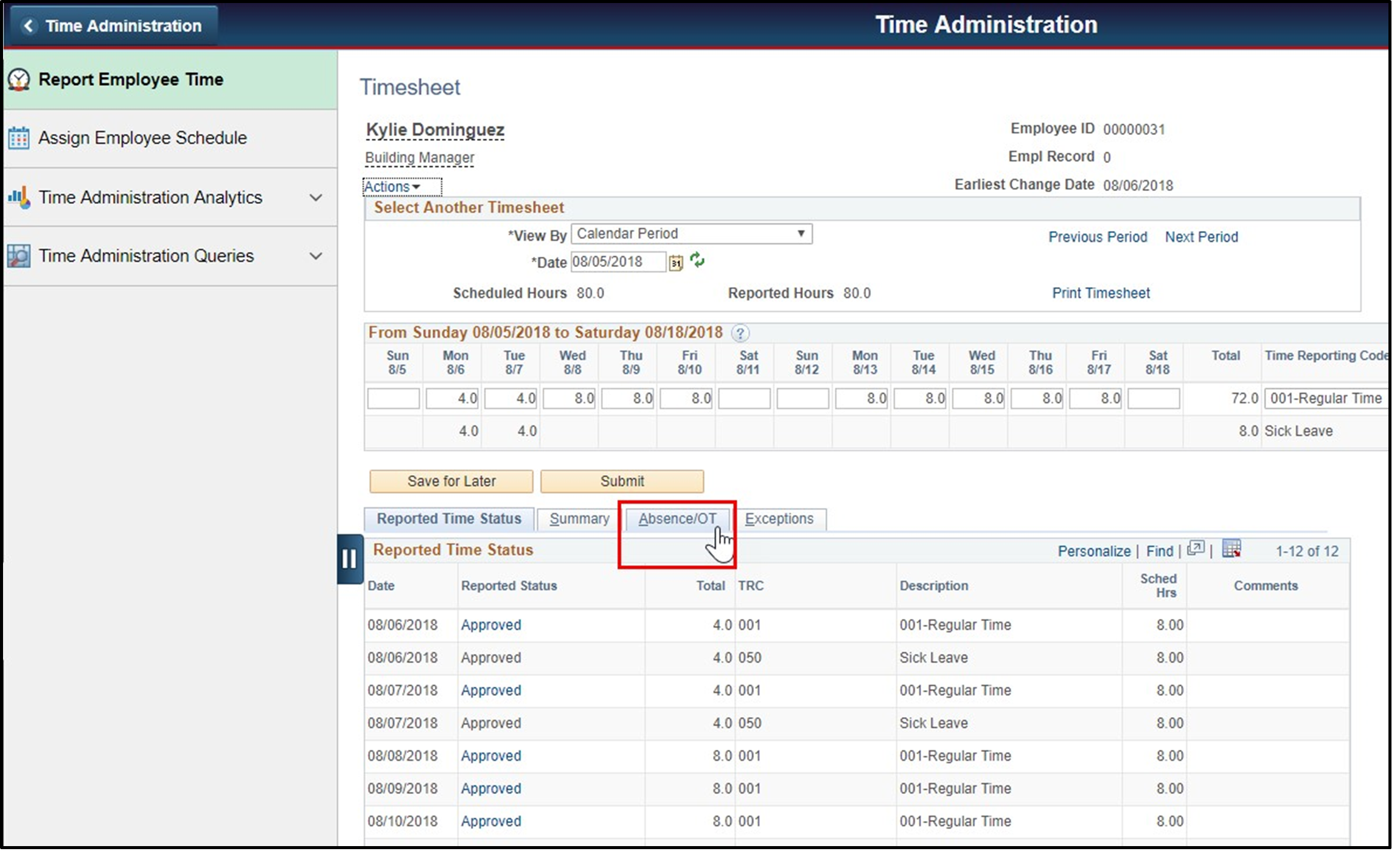Open the Exceptions tab

pos(781,519)
